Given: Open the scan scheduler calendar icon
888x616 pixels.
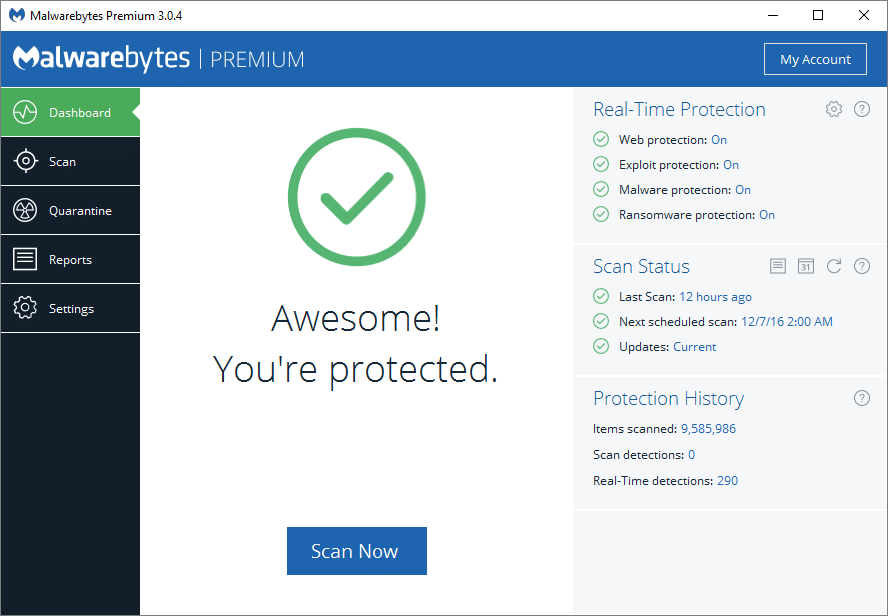Looking at the screenshot, I should [806, 266].
